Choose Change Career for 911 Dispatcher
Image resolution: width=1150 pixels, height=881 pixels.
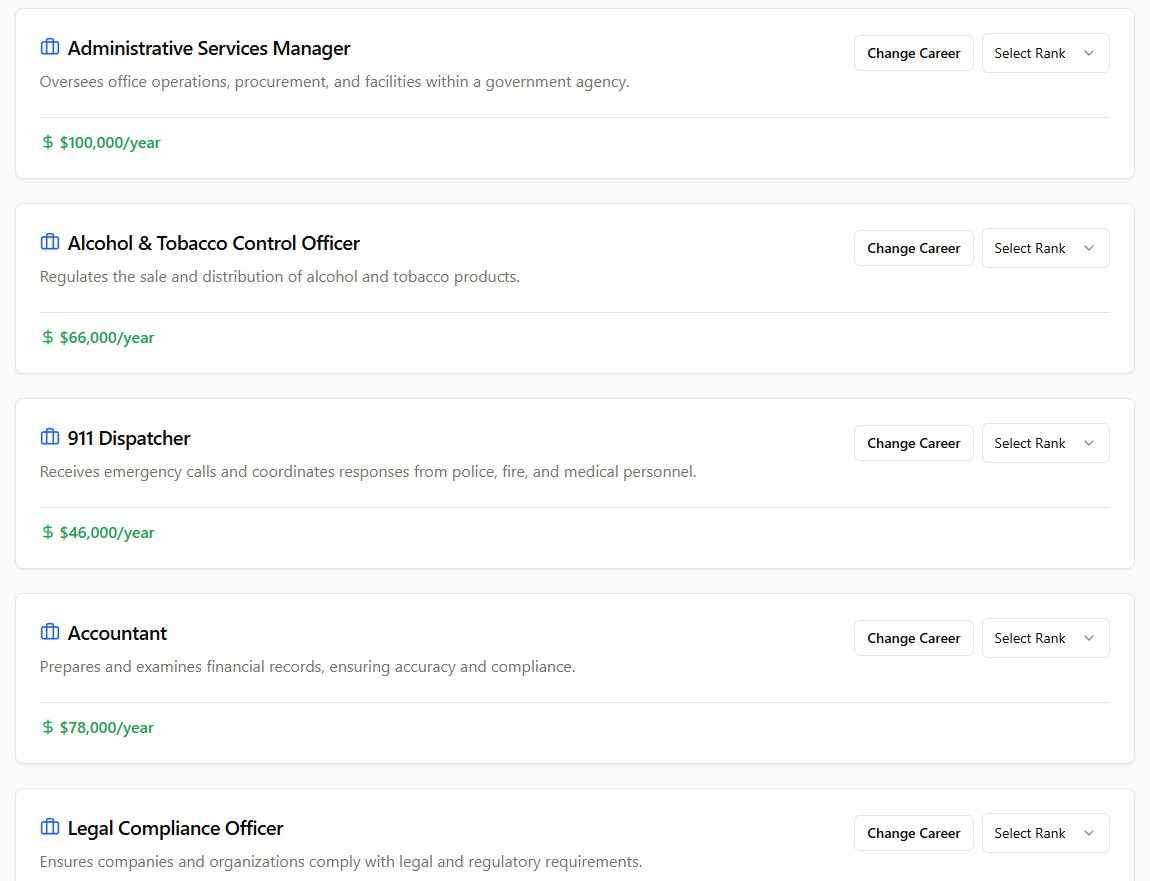tap(913, 443)
